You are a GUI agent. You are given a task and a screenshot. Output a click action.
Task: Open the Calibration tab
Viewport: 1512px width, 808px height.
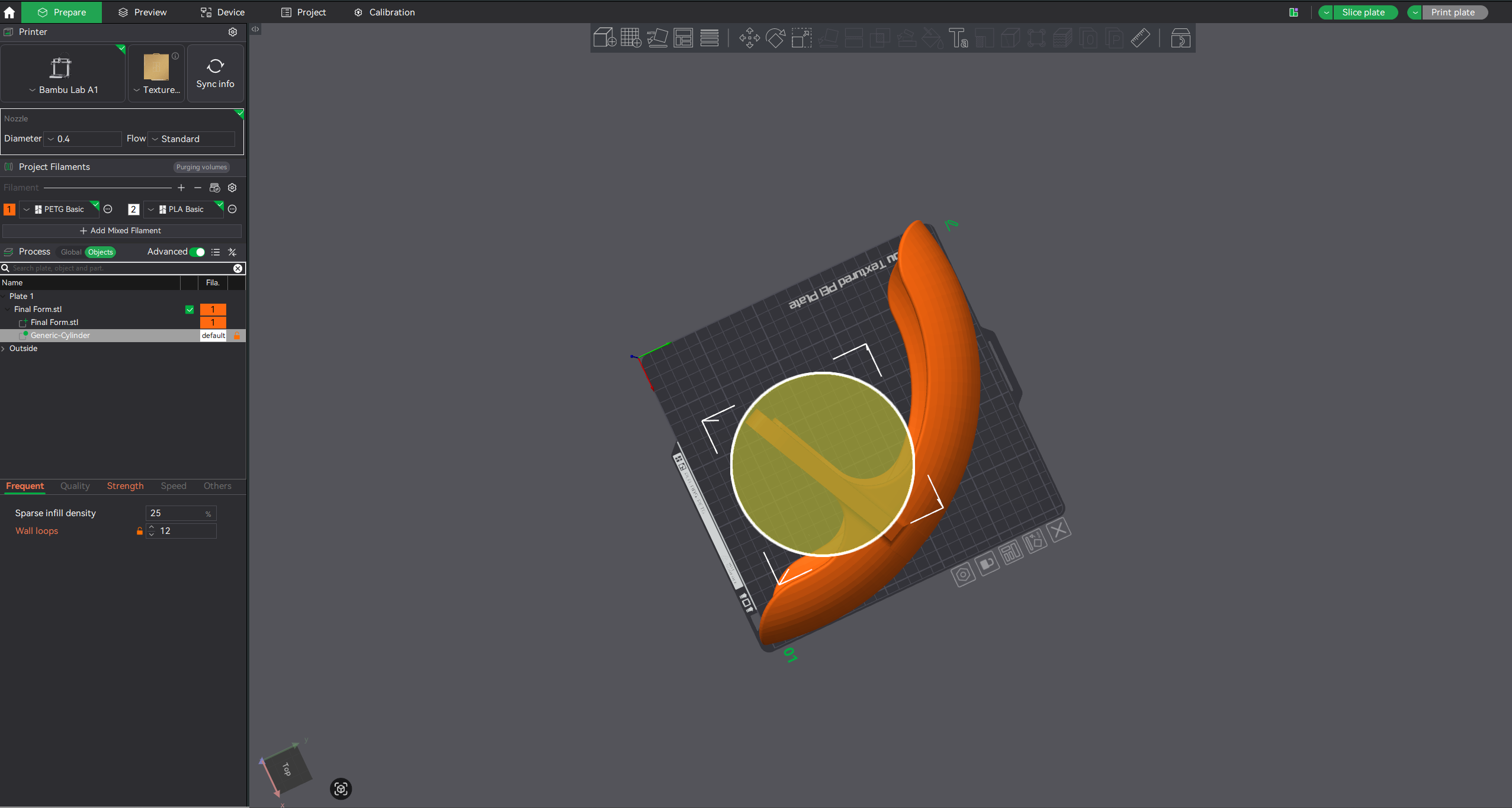coord(385,12)
